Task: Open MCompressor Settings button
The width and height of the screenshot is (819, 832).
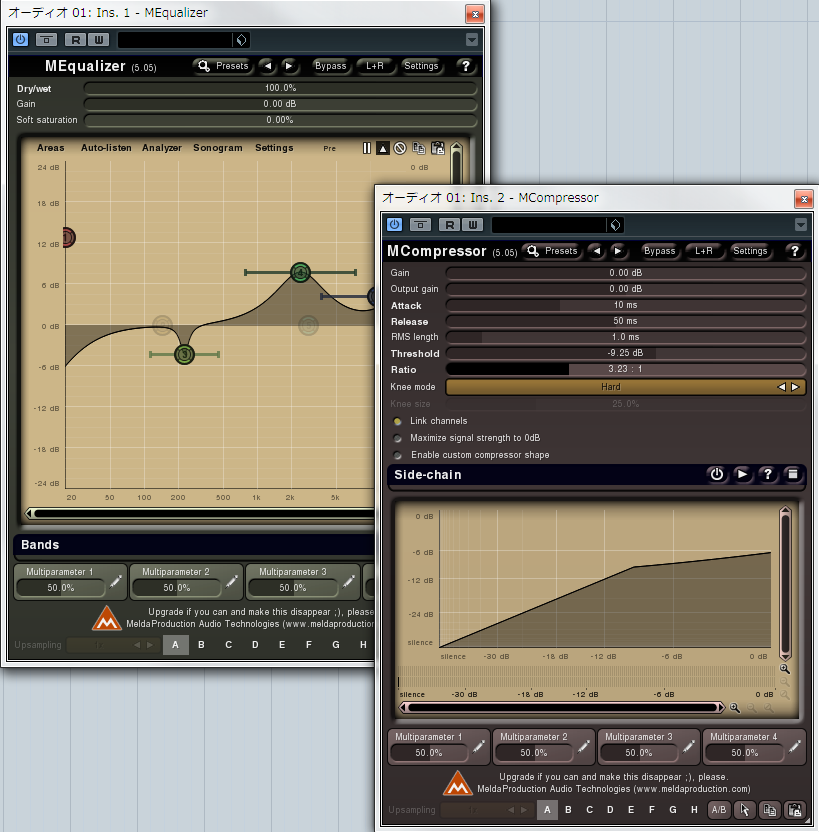Action: (750, 251)
